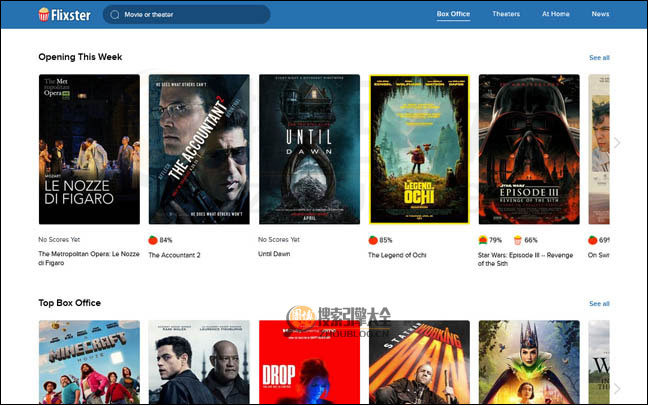Click tomato score icon for Legend of Ochi
The width and height of the screenshot is (648, 405).
[373, 240]
